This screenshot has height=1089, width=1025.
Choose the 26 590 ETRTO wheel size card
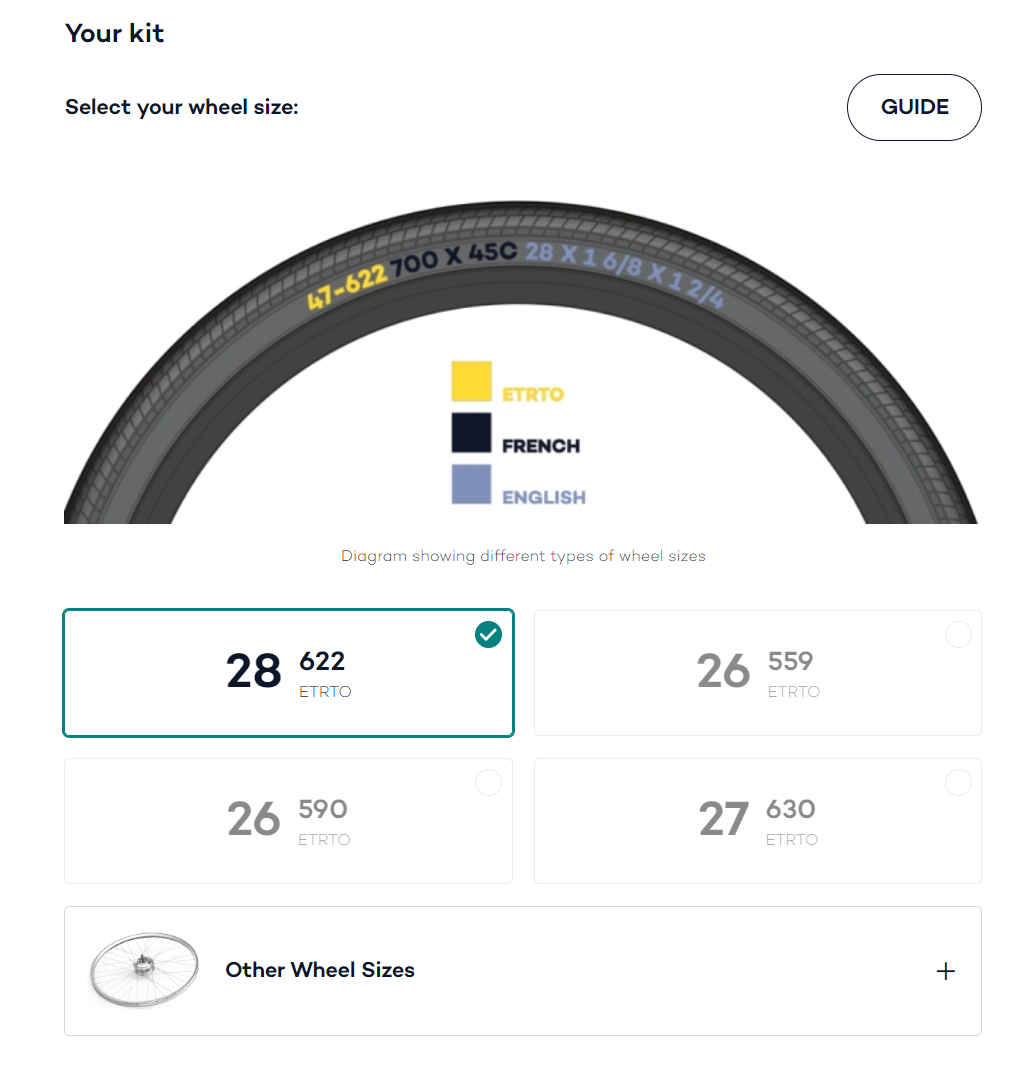pyautogui.click(x=288, y=821)
